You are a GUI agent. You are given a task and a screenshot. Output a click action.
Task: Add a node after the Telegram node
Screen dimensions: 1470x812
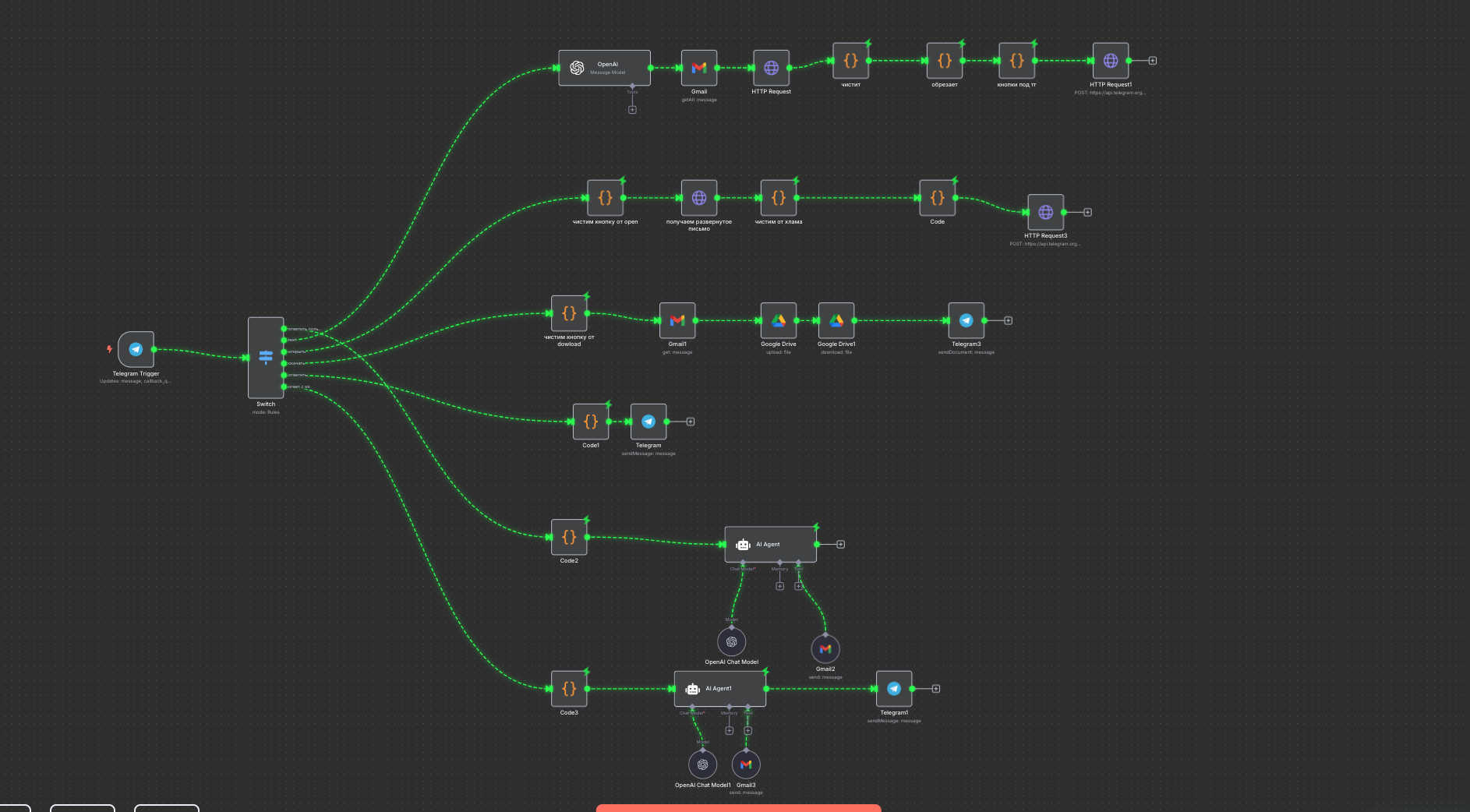(x=691, y=422)
